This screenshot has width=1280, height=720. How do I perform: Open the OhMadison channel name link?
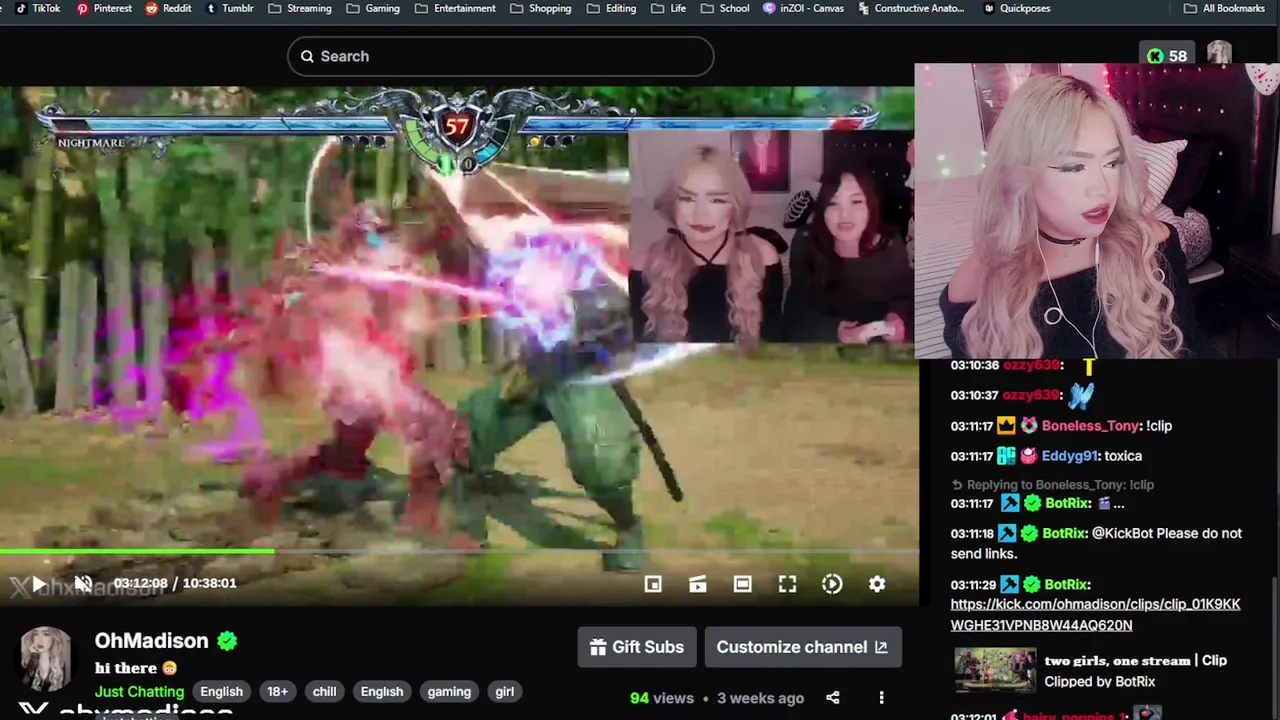click(x=151, y=641)
